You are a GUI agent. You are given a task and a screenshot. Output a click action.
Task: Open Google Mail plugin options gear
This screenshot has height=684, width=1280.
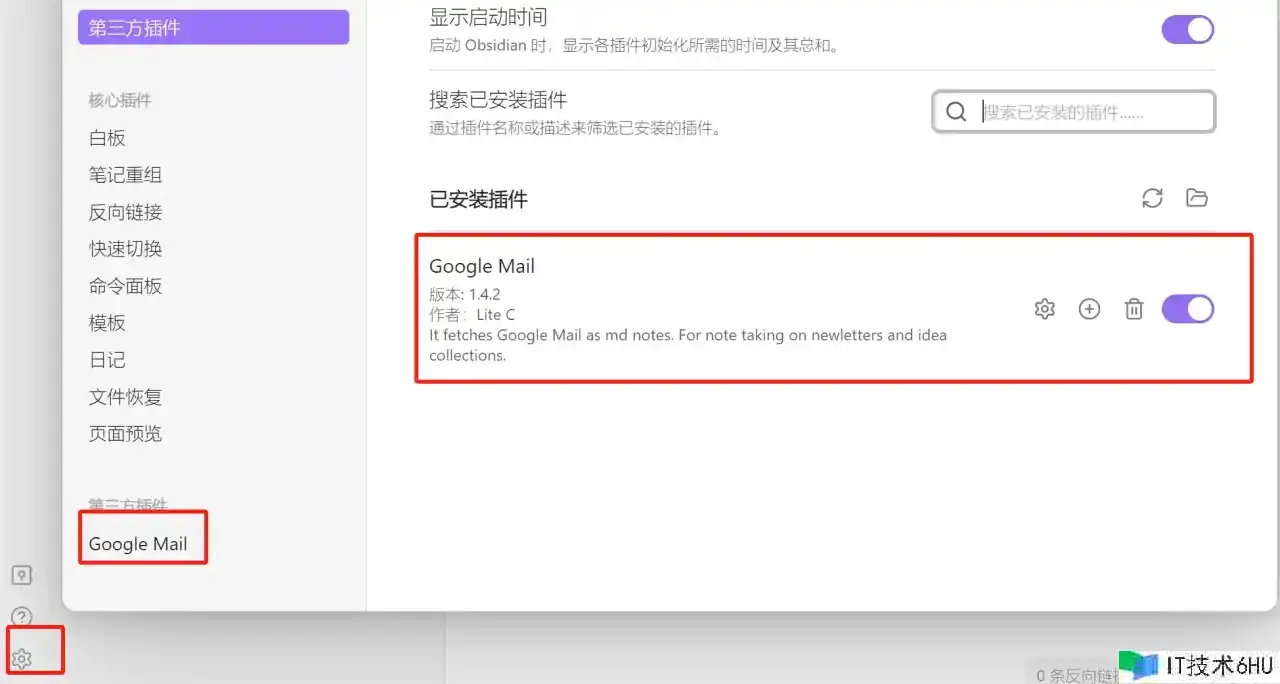[x=1045, y=309]
